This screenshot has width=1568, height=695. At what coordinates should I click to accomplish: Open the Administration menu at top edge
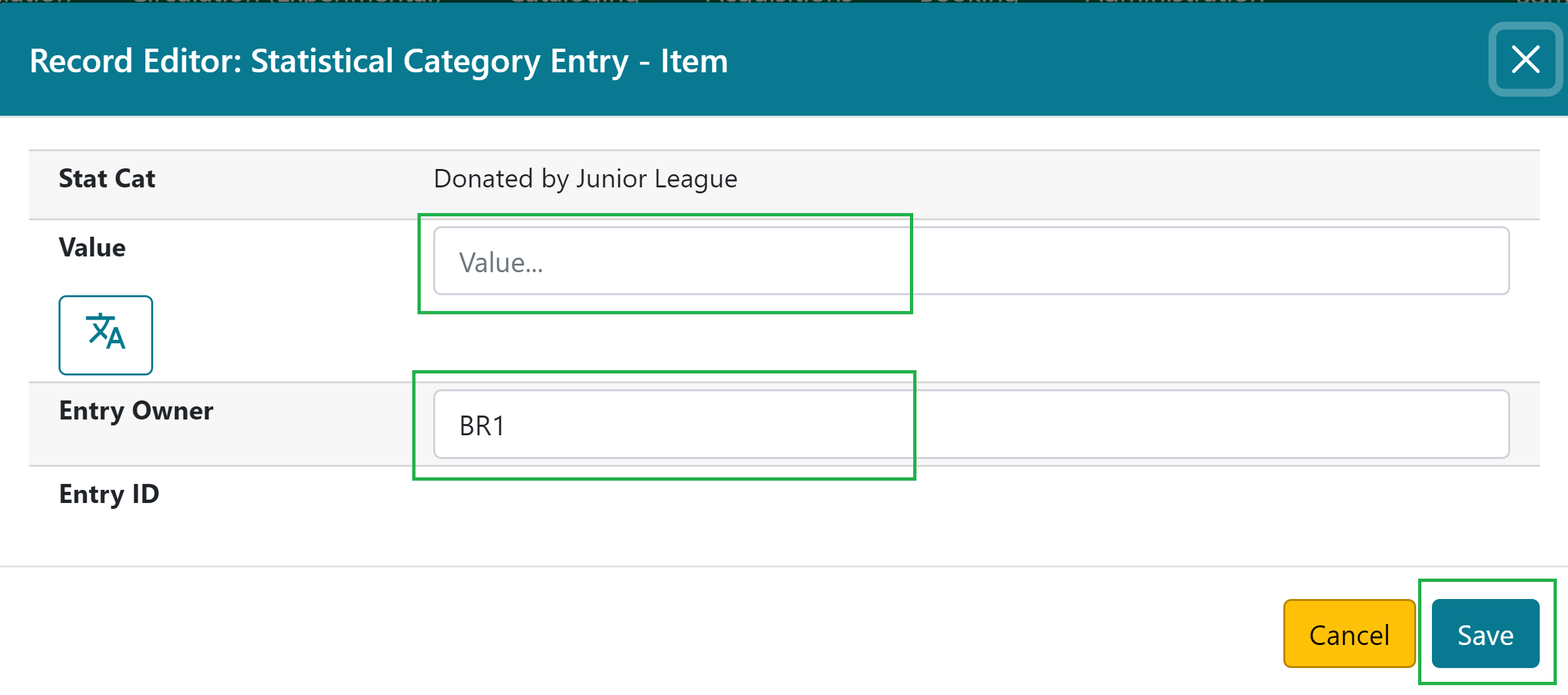tap(1174, 2)
